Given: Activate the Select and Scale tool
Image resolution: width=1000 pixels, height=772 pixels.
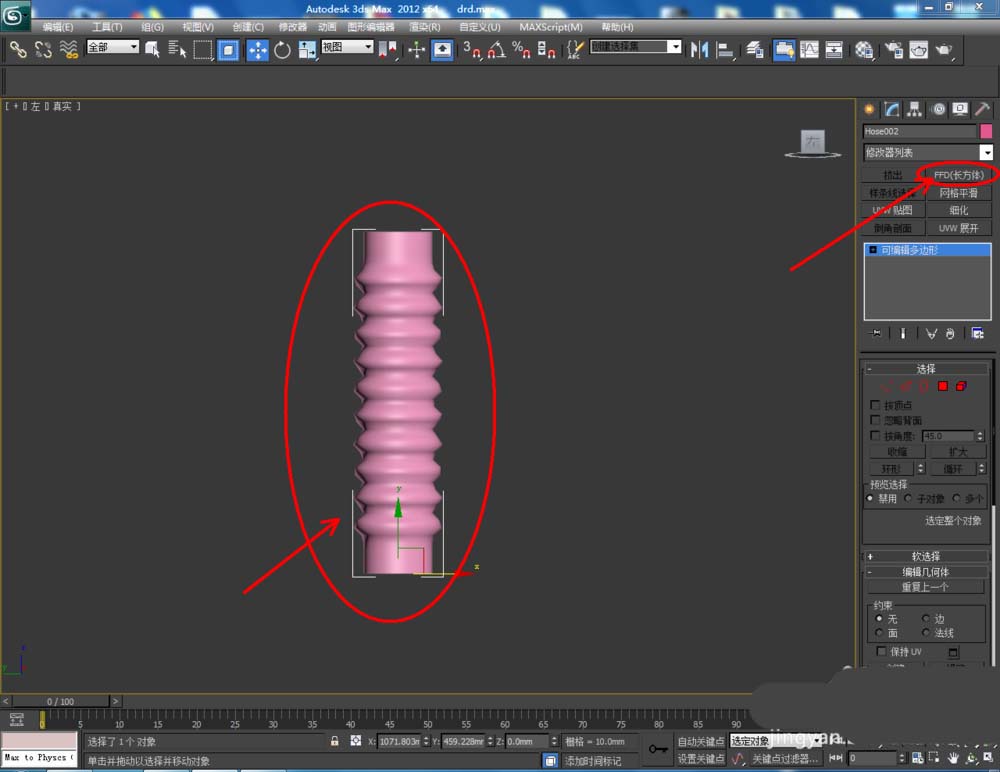Looking at the screenshot, I should click(307, 49).
